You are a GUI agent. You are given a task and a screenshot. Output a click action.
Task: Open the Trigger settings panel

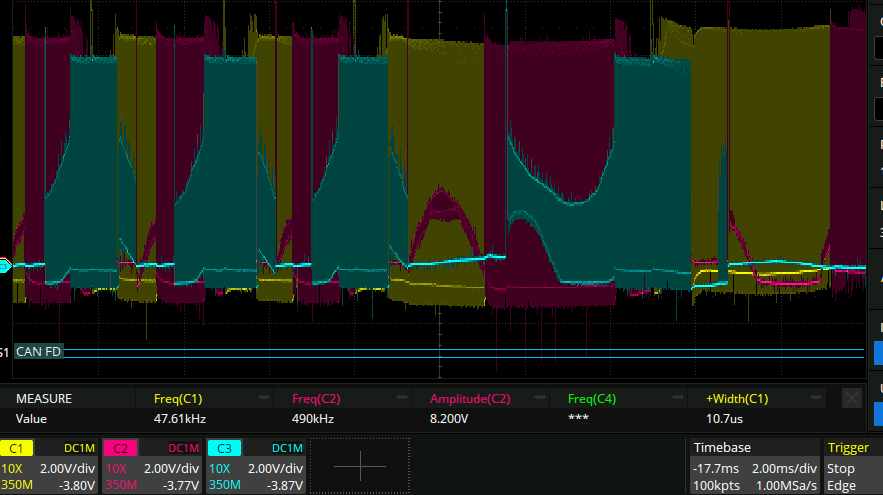tap(848, 448)
